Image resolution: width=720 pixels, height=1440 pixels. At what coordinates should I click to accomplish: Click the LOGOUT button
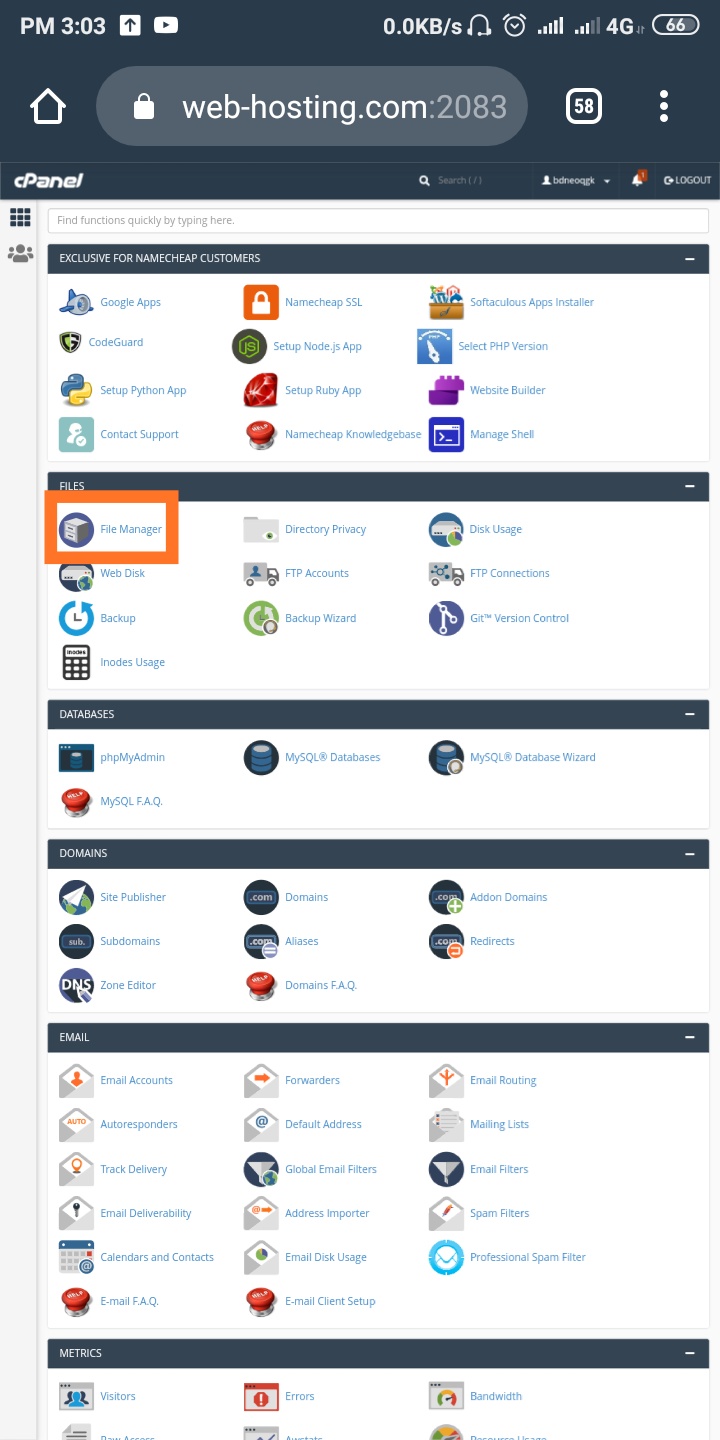click(x=687, y=180)
